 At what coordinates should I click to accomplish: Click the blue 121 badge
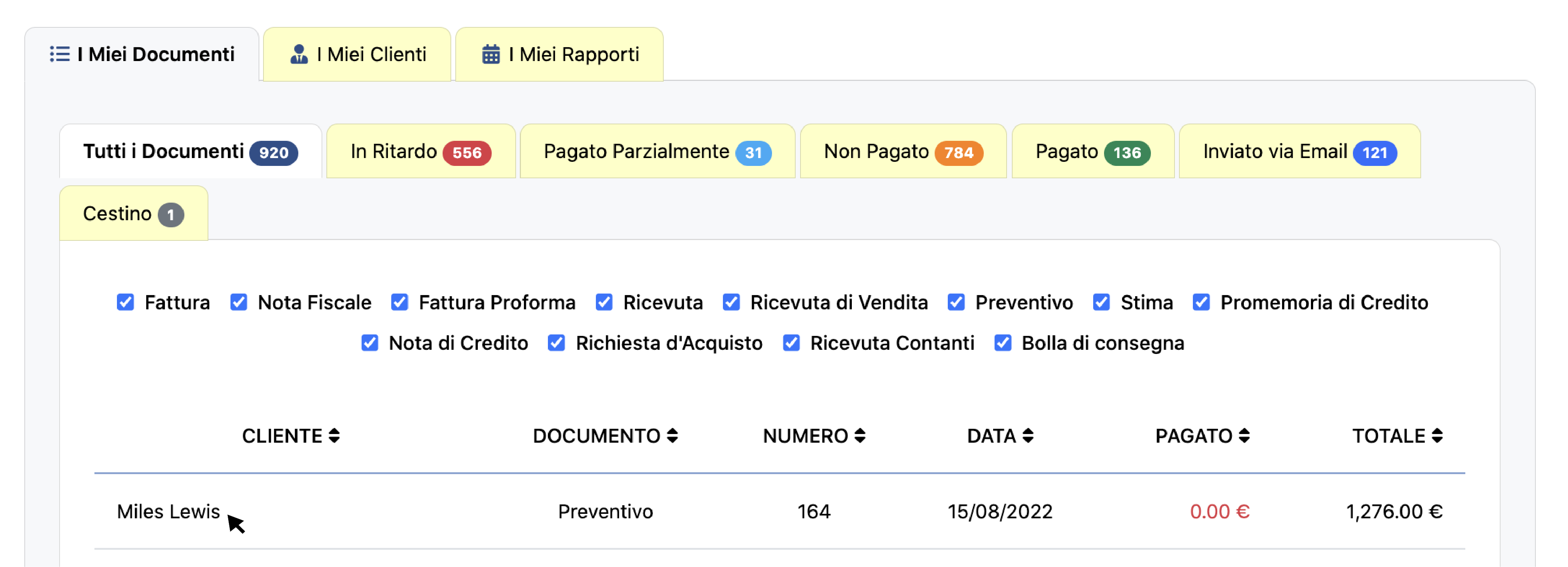pos(1374,153)
